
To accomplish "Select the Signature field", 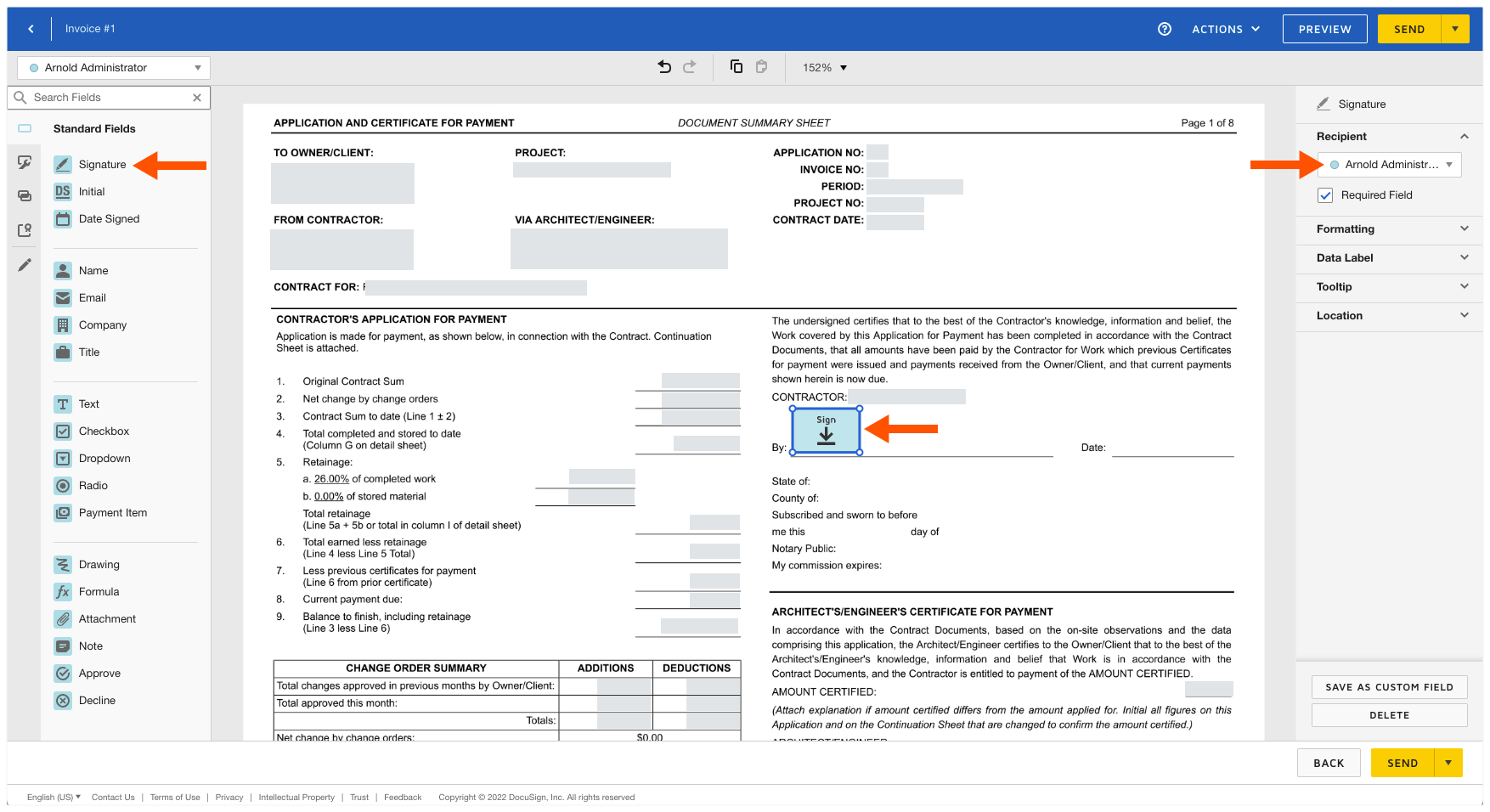I will (x=90, y=165).
